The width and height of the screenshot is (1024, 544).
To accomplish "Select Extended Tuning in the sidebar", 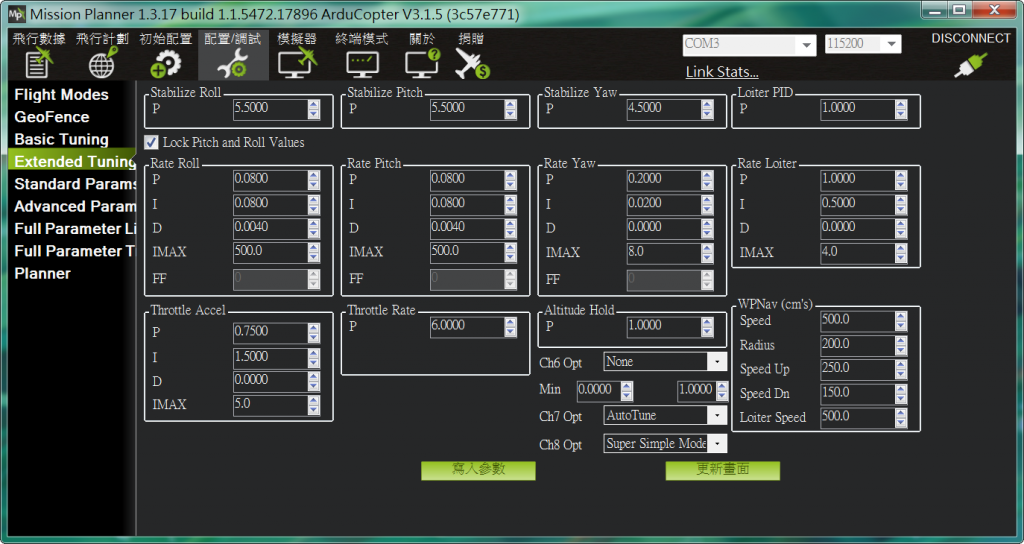I will [x=72, y=161].
